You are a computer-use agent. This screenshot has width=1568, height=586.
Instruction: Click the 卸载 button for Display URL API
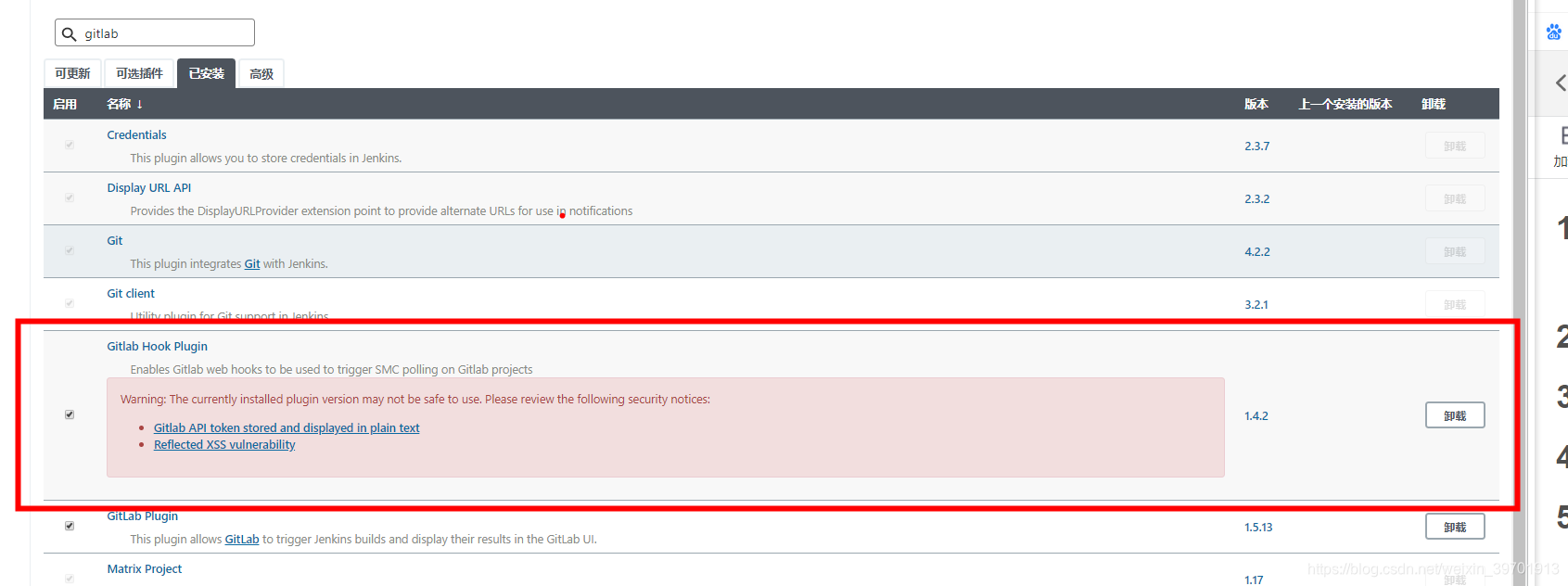pyautogui.click(x=1455, y=198)
